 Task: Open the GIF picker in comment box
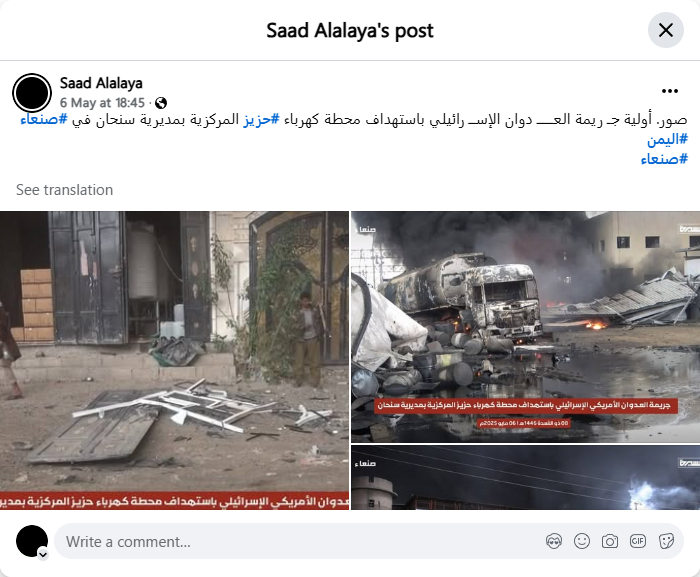[638, 541]
